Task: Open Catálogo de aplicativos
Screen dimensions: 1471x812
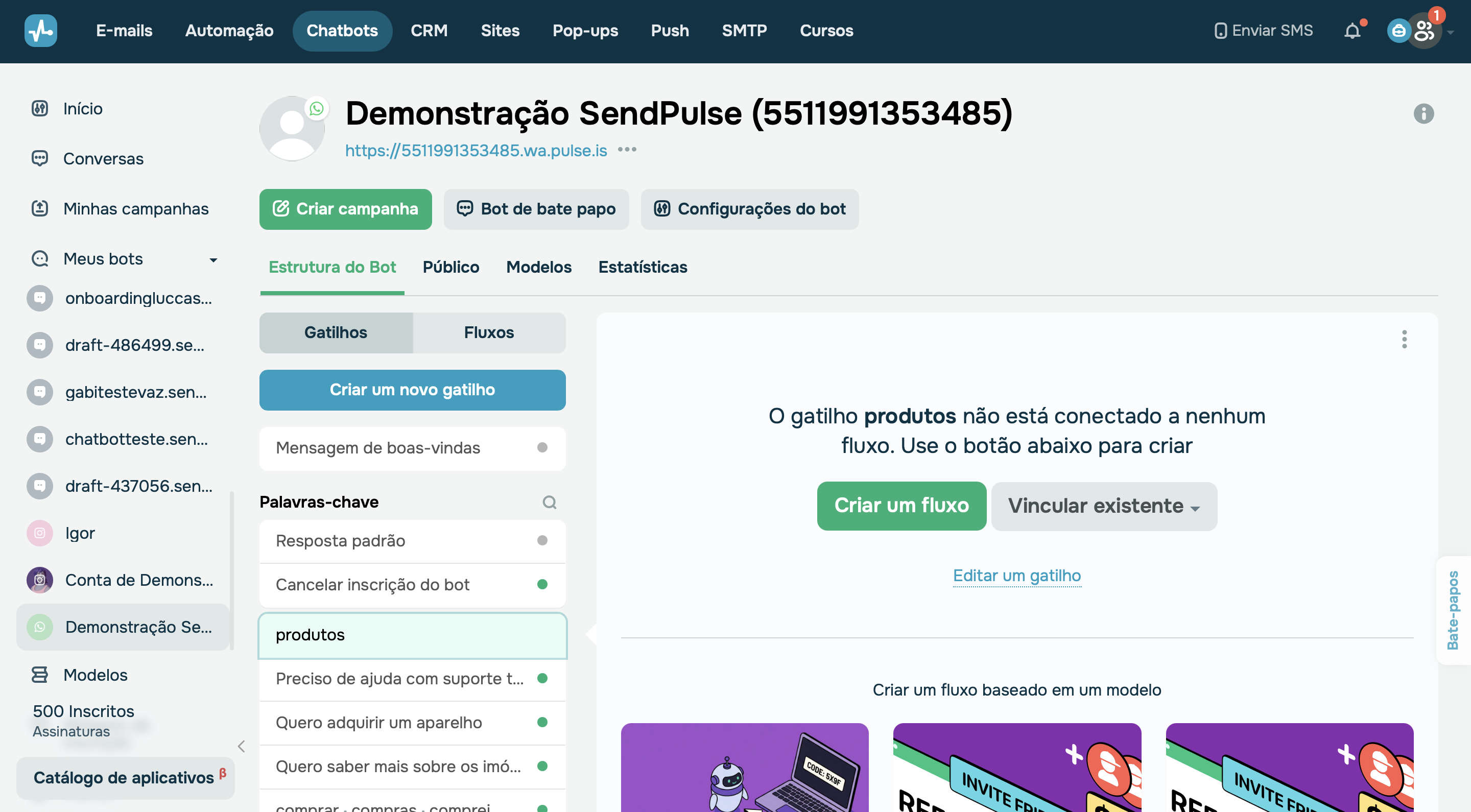Action: point(125,778)
